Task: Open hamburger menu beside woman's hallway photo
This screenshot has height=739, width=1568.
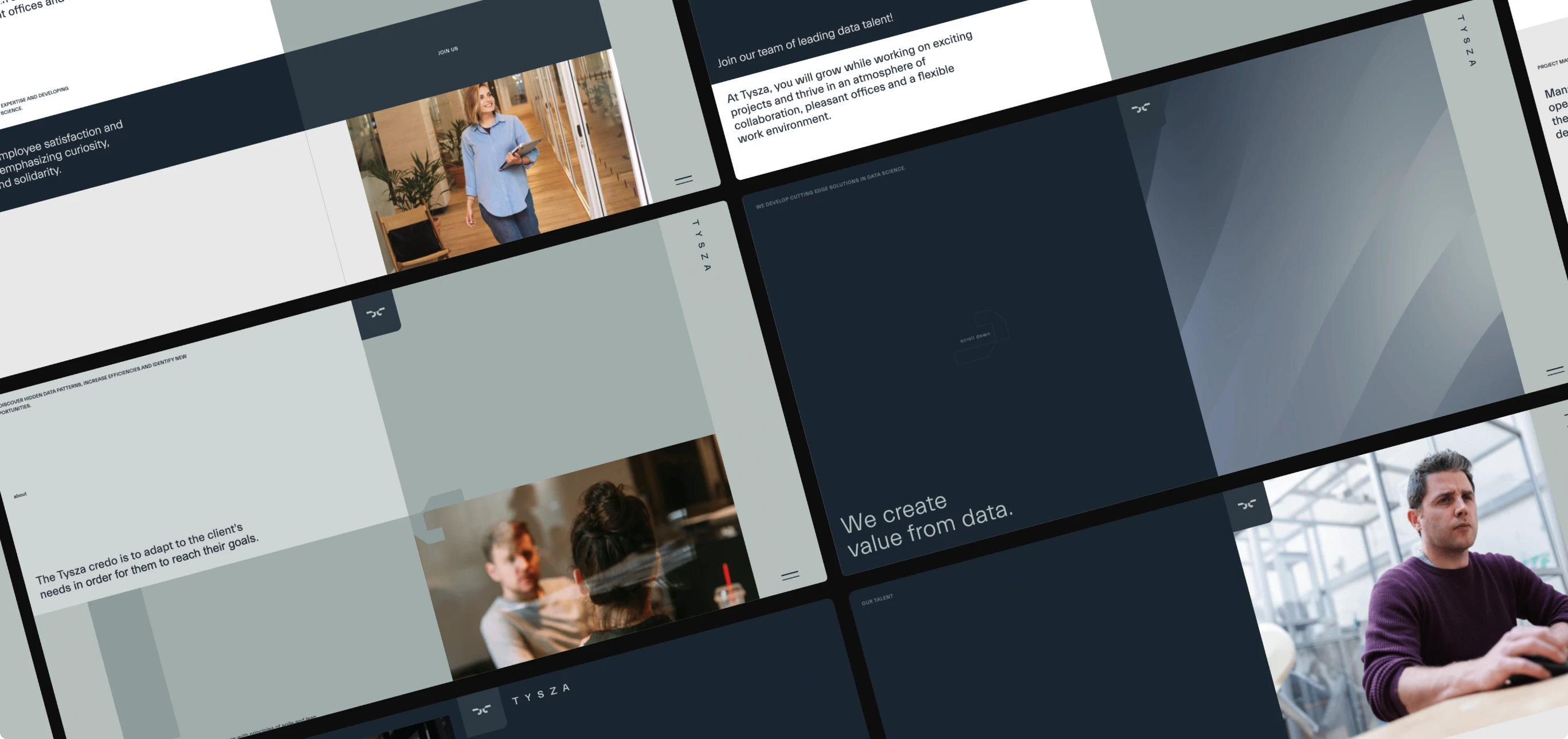Action: pos(684,179)
